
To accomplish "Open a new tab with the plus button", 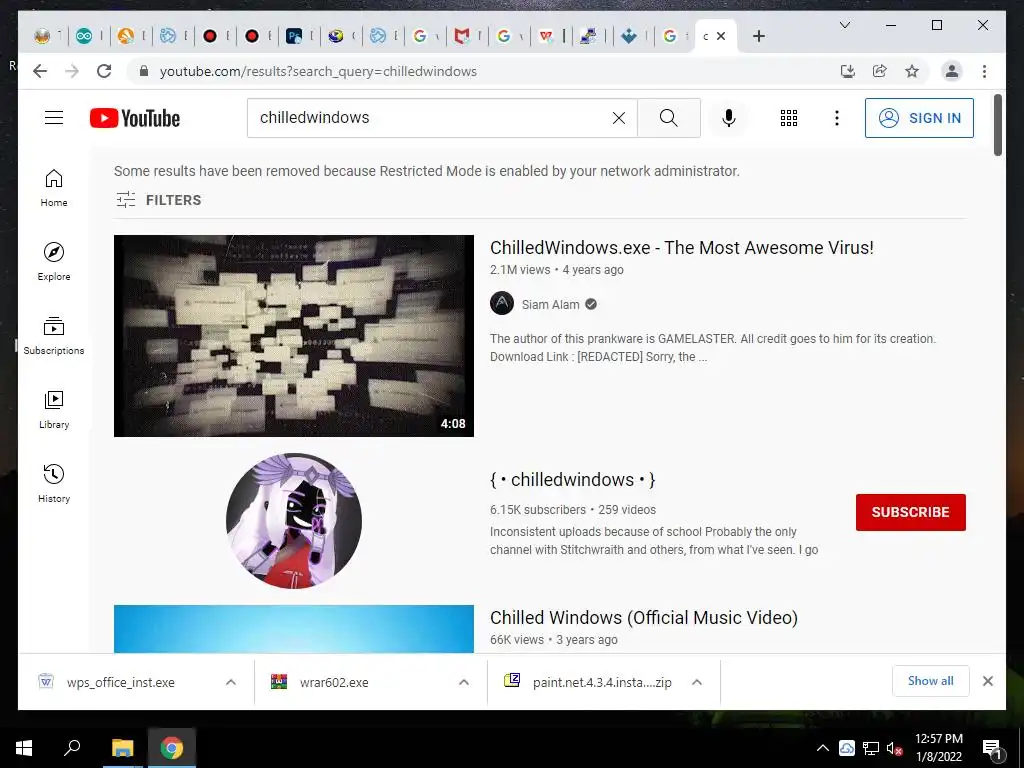I will click(758, 36).
